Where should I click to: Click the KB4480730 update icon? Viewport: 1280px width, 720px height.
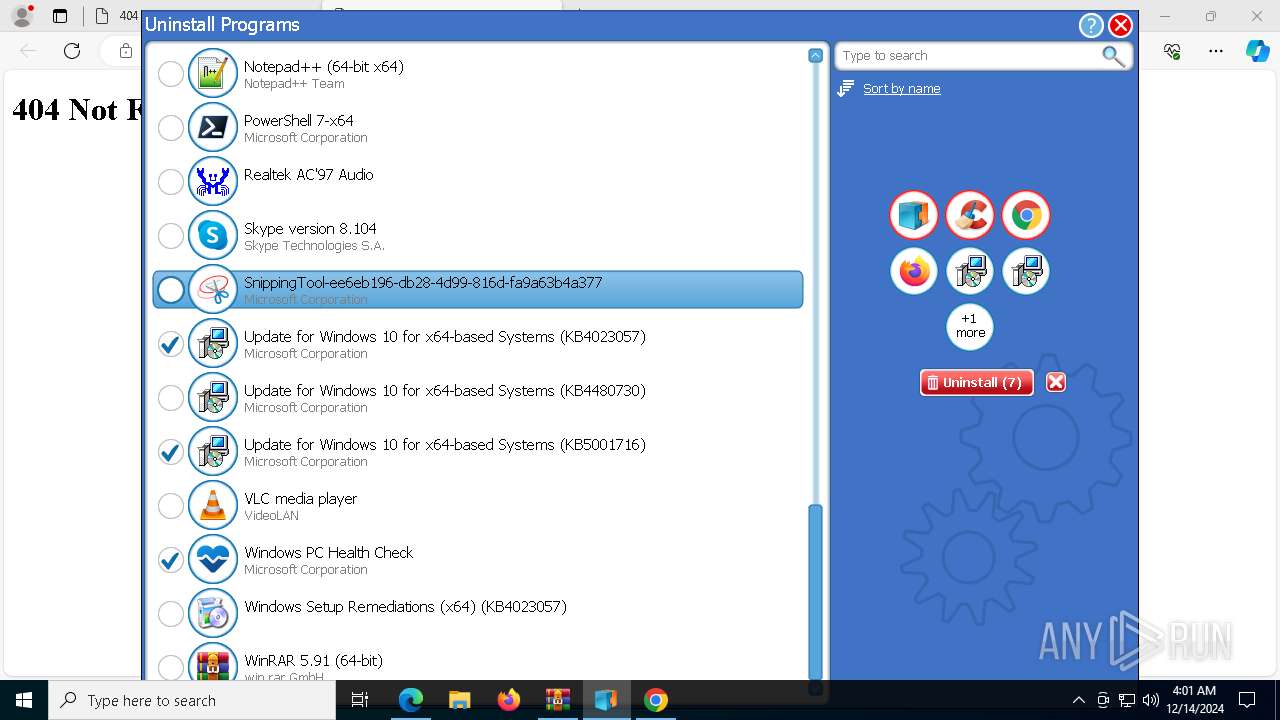click(213, 397)
